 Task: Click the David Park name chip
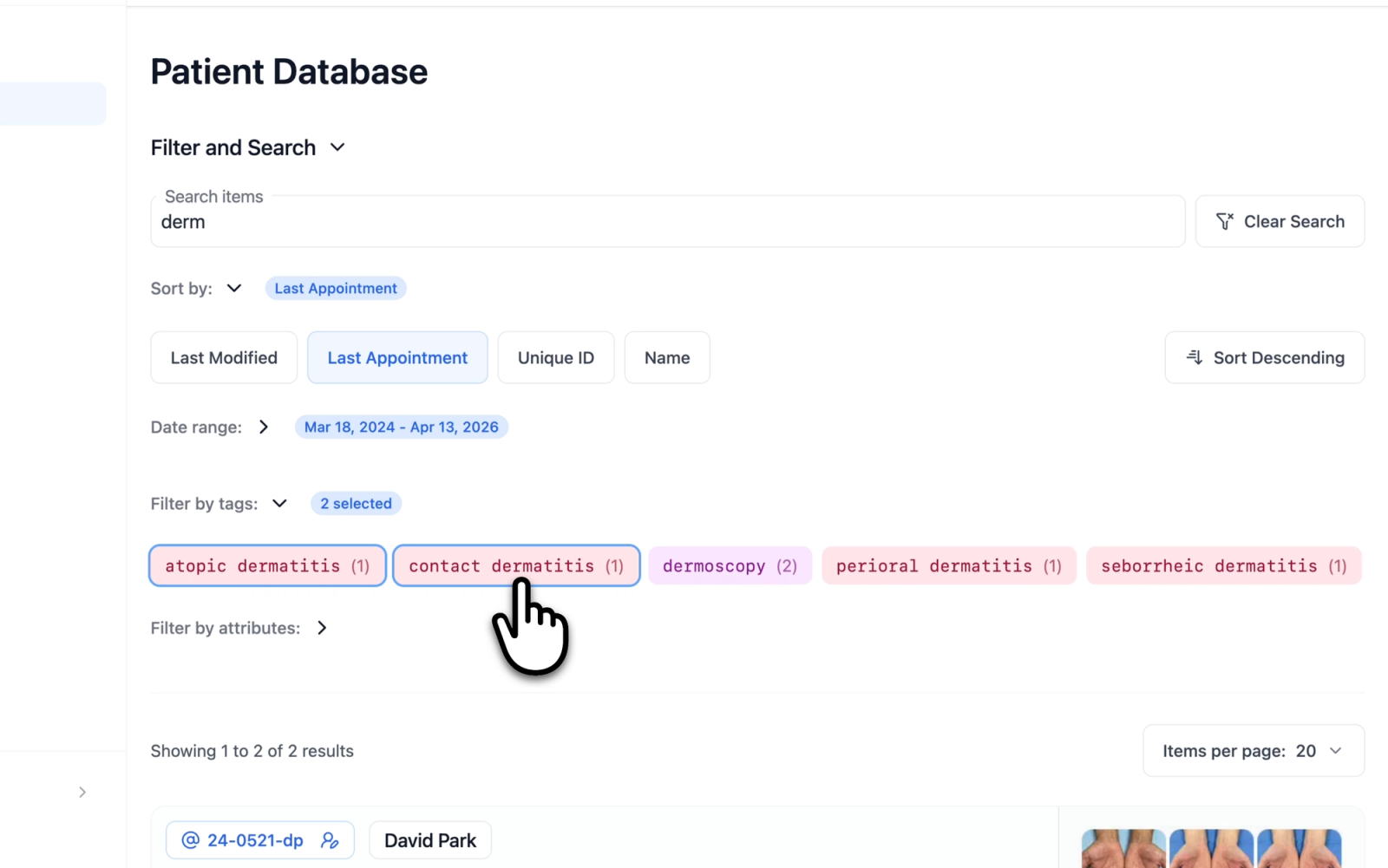coord(430,840)
